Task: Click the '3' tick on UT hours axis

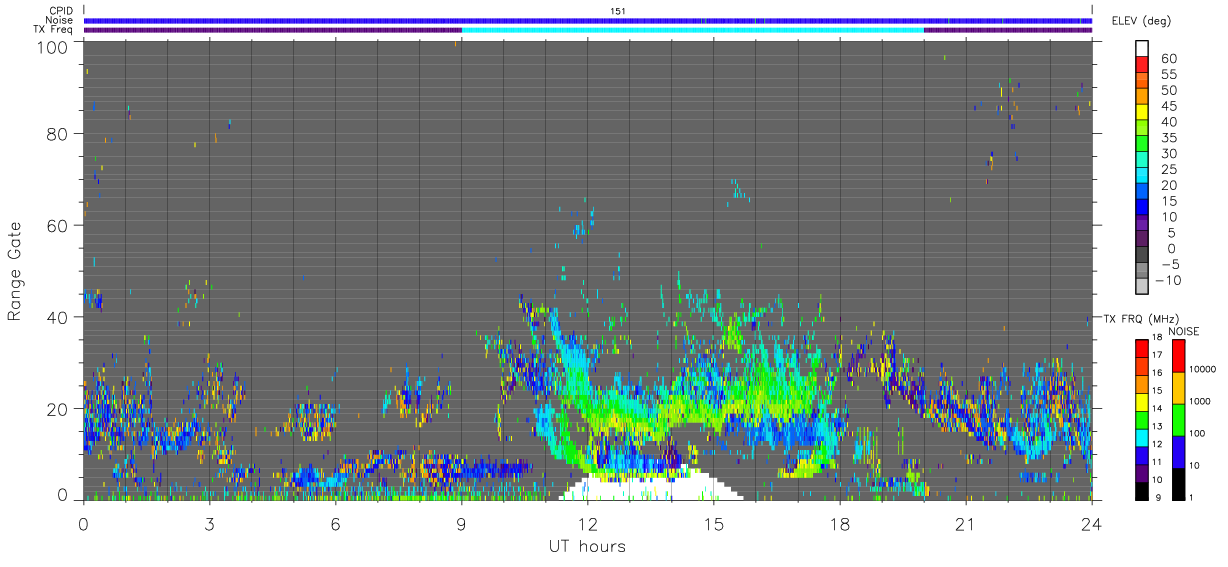Action: [x=209, y=523]
